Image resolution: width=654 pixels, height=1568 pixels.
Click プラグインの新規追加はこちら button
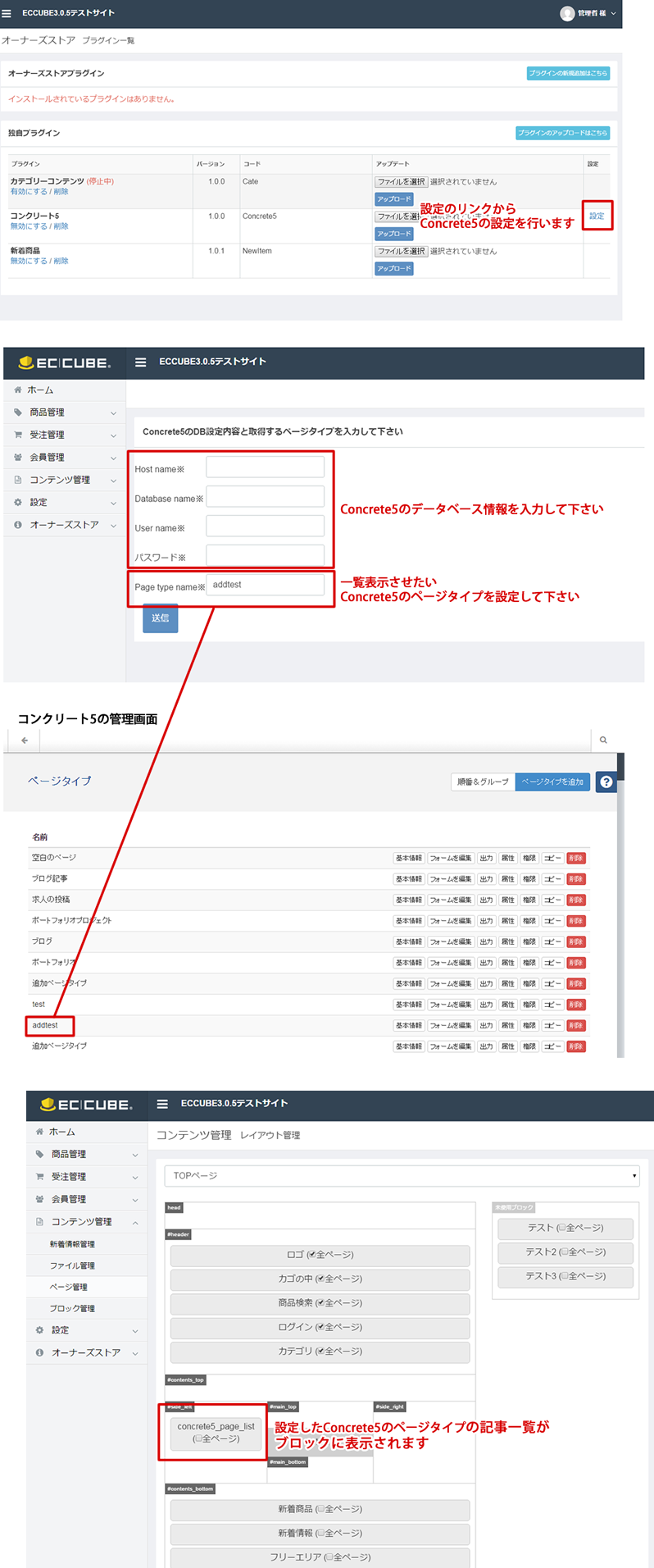[x=568, y=73]
